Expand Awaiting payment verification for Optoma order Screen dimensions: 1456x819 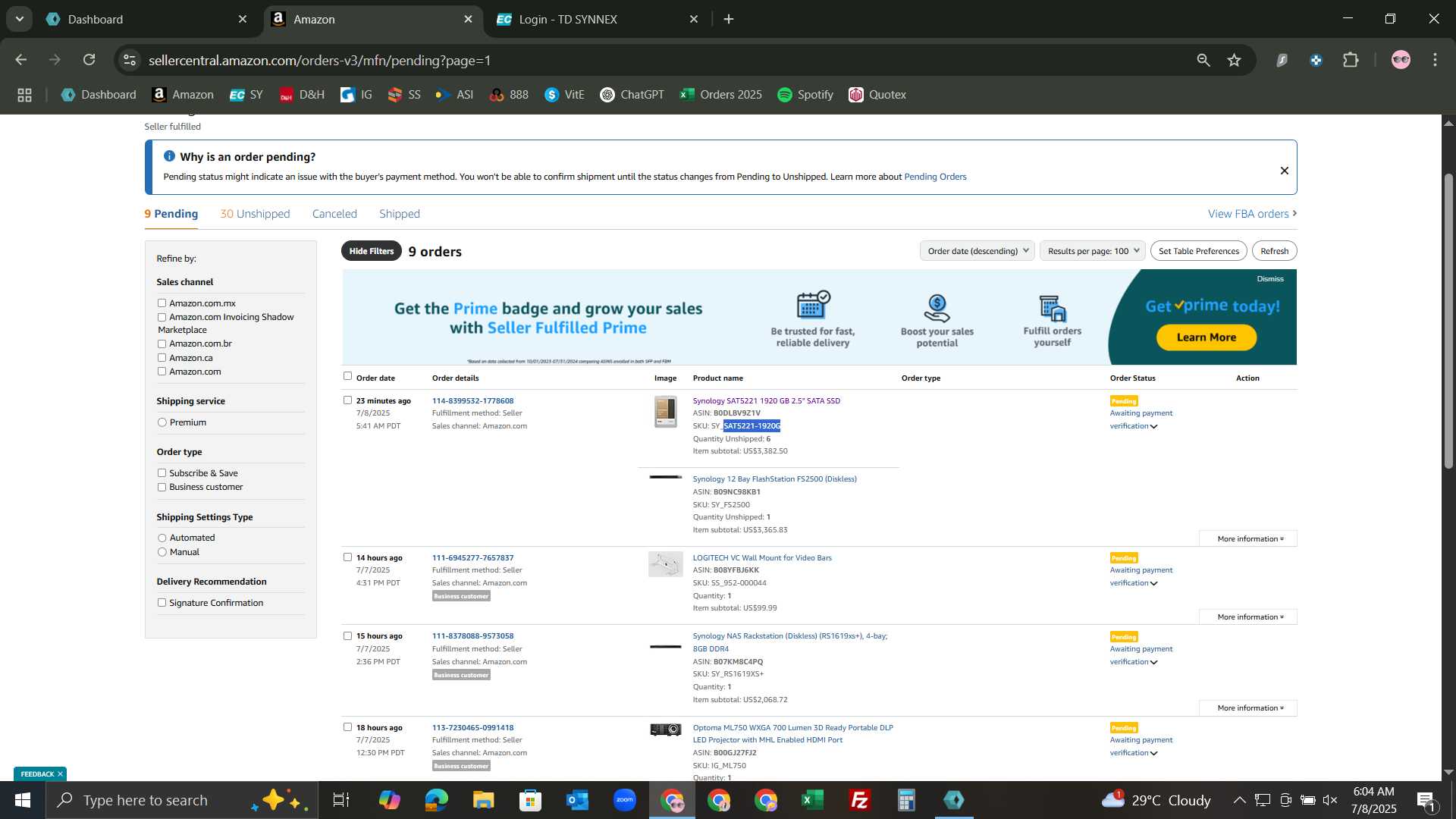(x=1153, y=753)
